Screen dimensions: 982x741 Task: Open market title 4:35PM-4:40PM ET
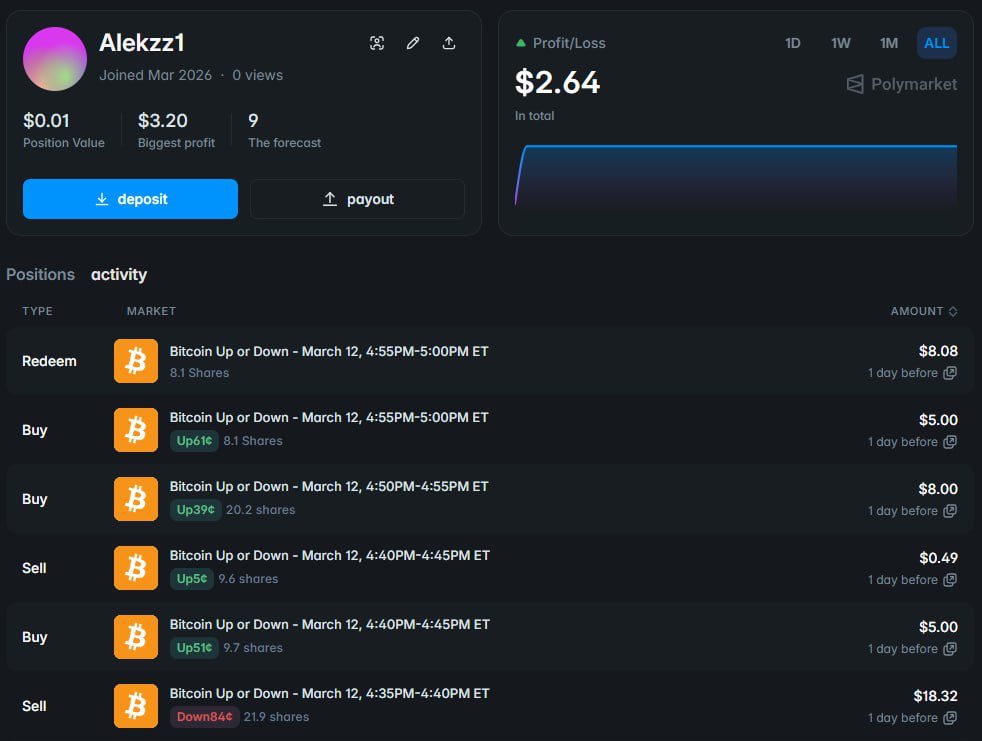click(x=329, y=693)
